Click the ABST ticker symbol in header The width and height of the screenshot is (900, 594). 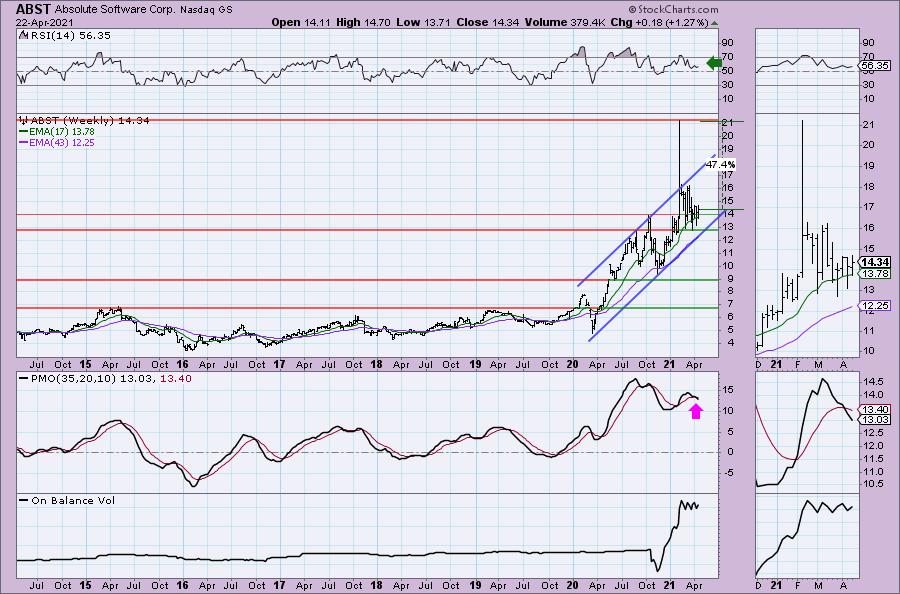pyautogui.click(x=33, y=9)
